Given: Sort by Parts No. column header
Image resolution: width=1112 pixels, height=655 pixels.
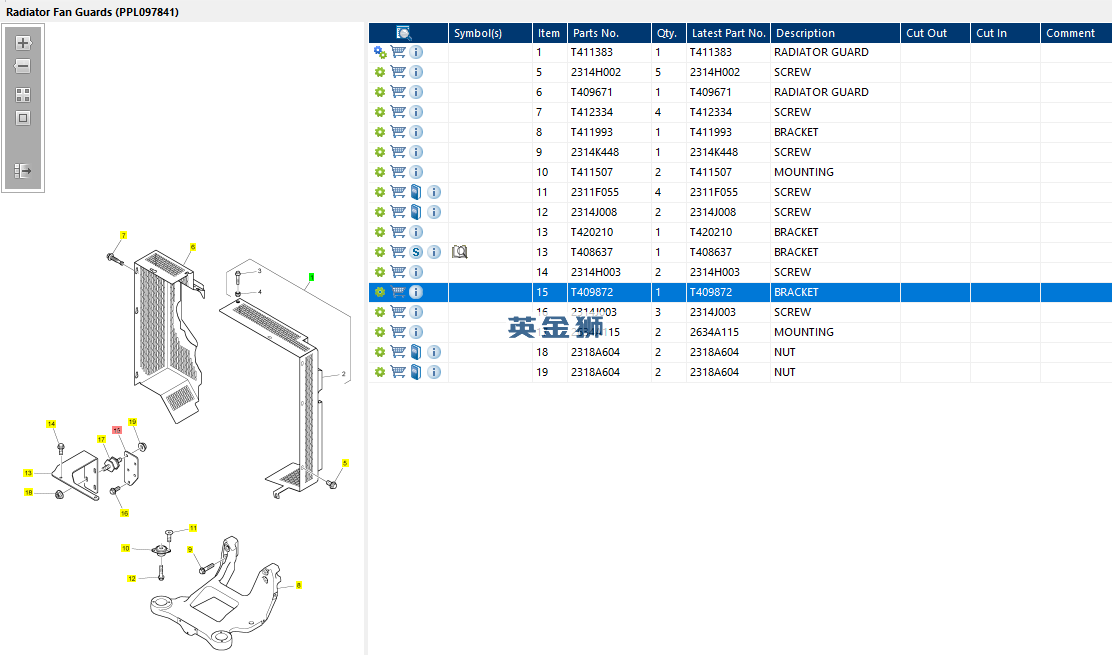Looking at the screenshot, I should coord(609,33).
